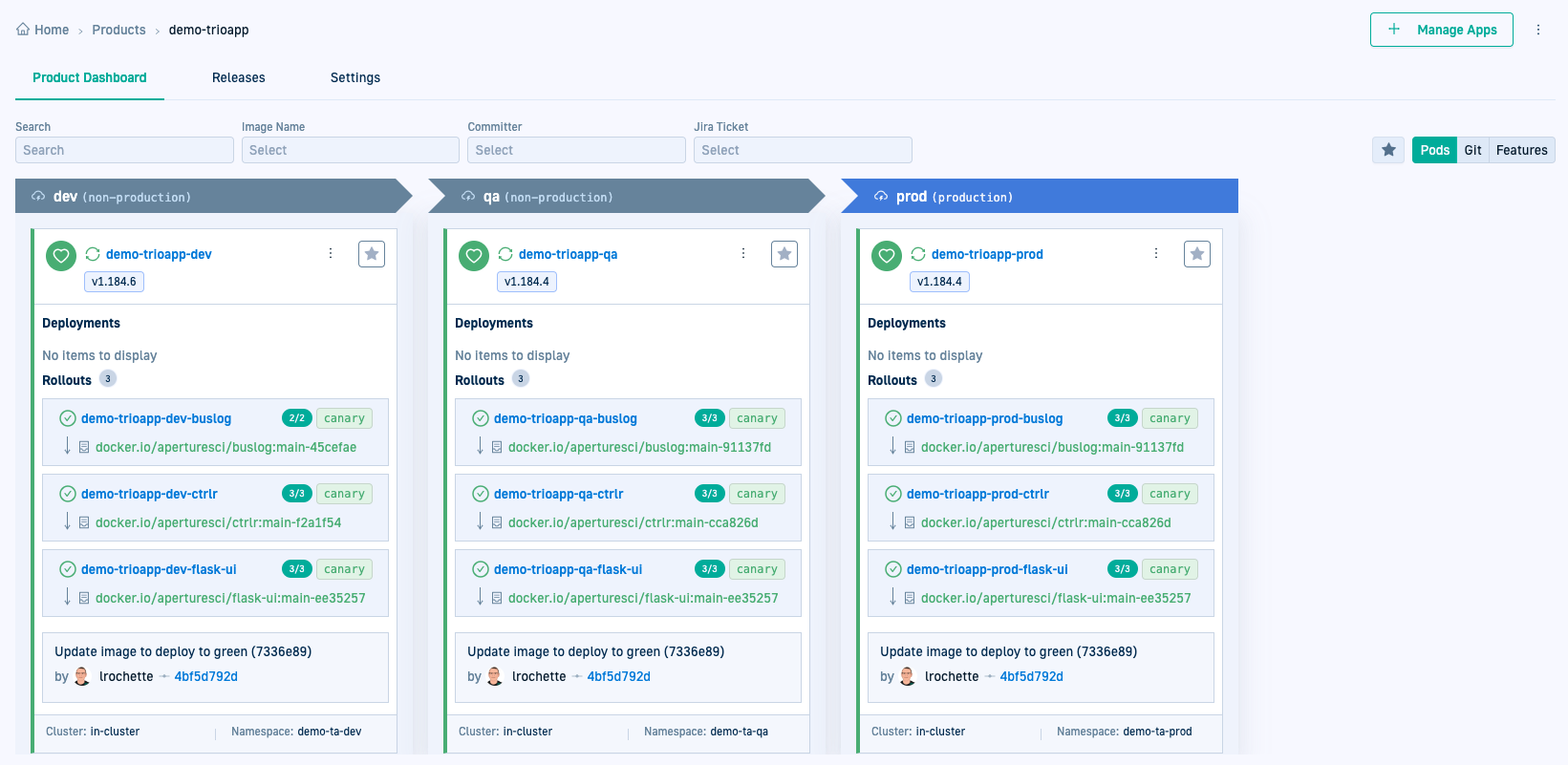Viewport: 1568px width, 765px height.
Task: Click the v1.184.6 version badge
Action: (114, 282)
